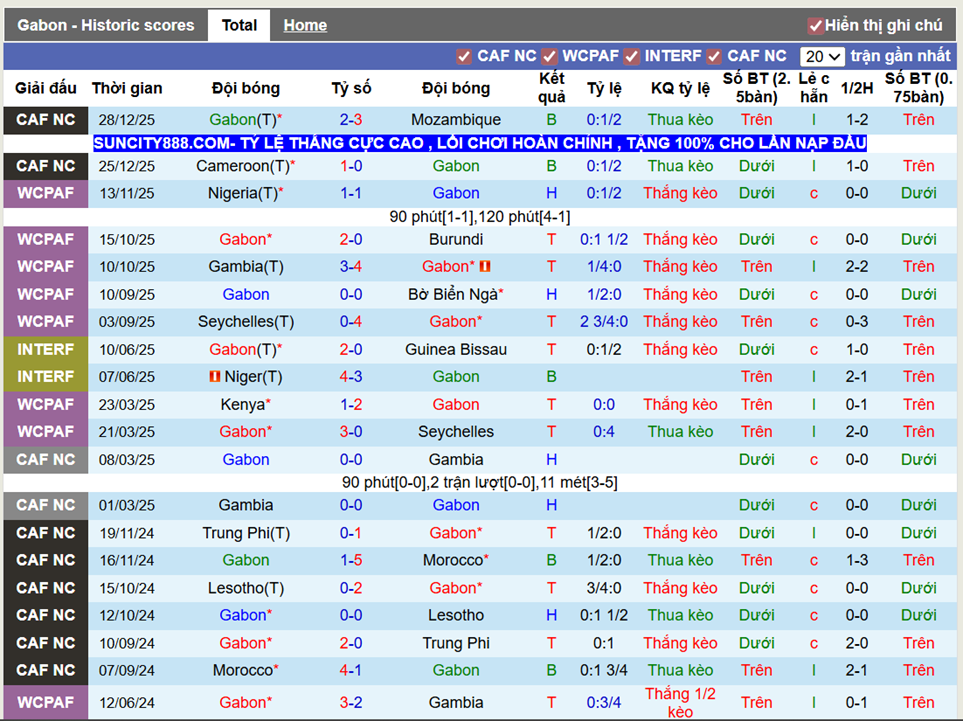Click the Gabon - Historic scores title
The width and height of the screenshot is (963, 721).
106,25
